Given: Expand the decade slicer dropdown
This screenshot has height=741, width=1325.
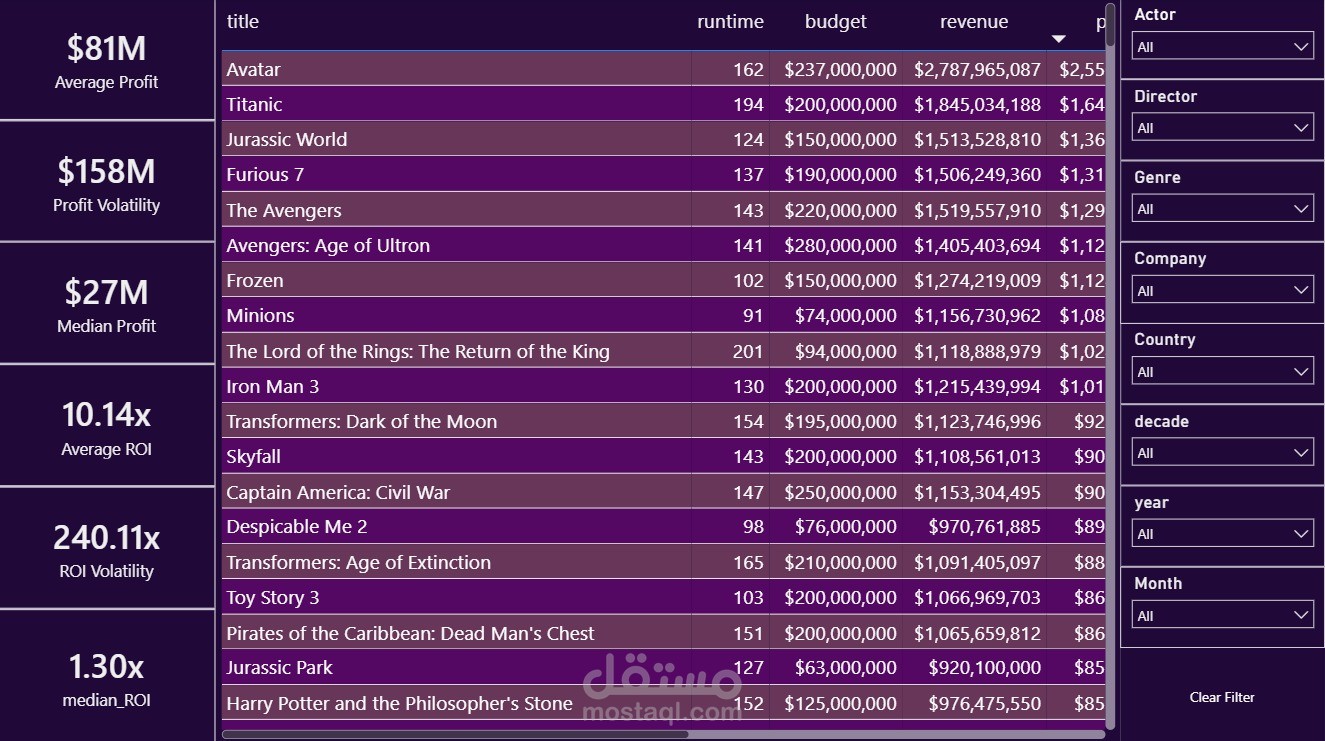Looking at the screenshot, I should 1222,453.
